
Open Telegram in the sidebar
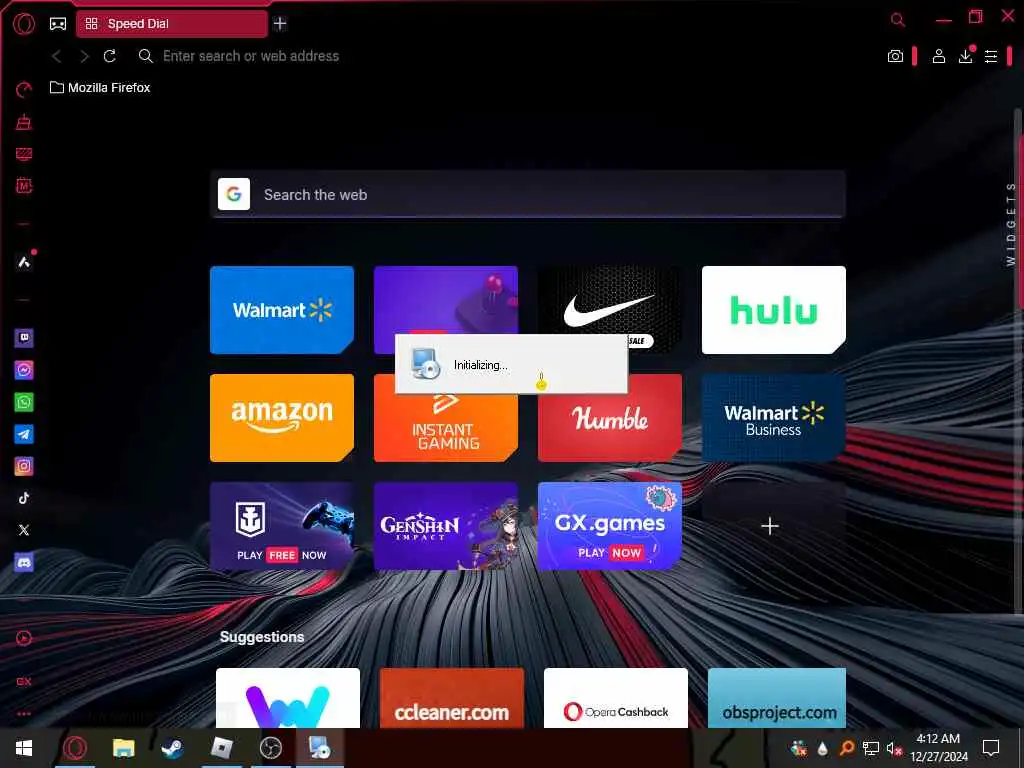pos(24,434)
